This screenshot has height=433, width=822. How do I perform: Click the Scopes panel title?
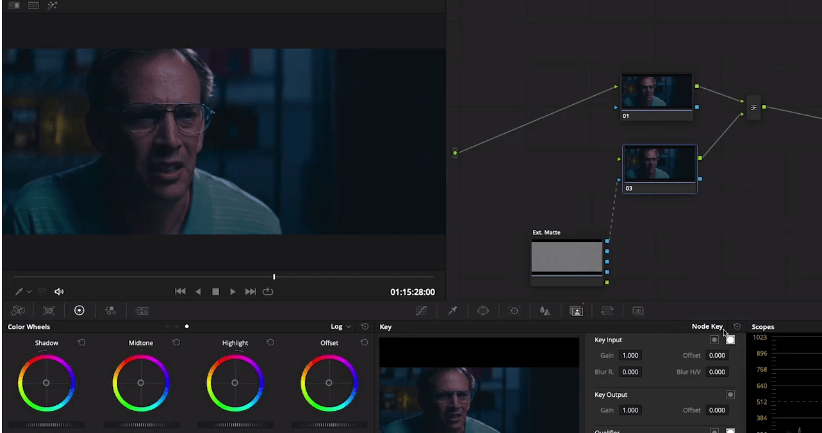click(x=763, y=327)
